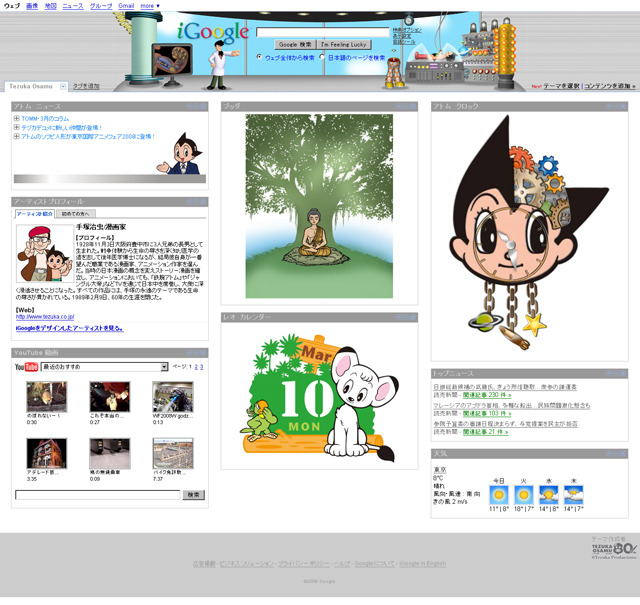Minimize the トップニュース gadget
The height and width of the screenshot is (605, 640).
616,373
